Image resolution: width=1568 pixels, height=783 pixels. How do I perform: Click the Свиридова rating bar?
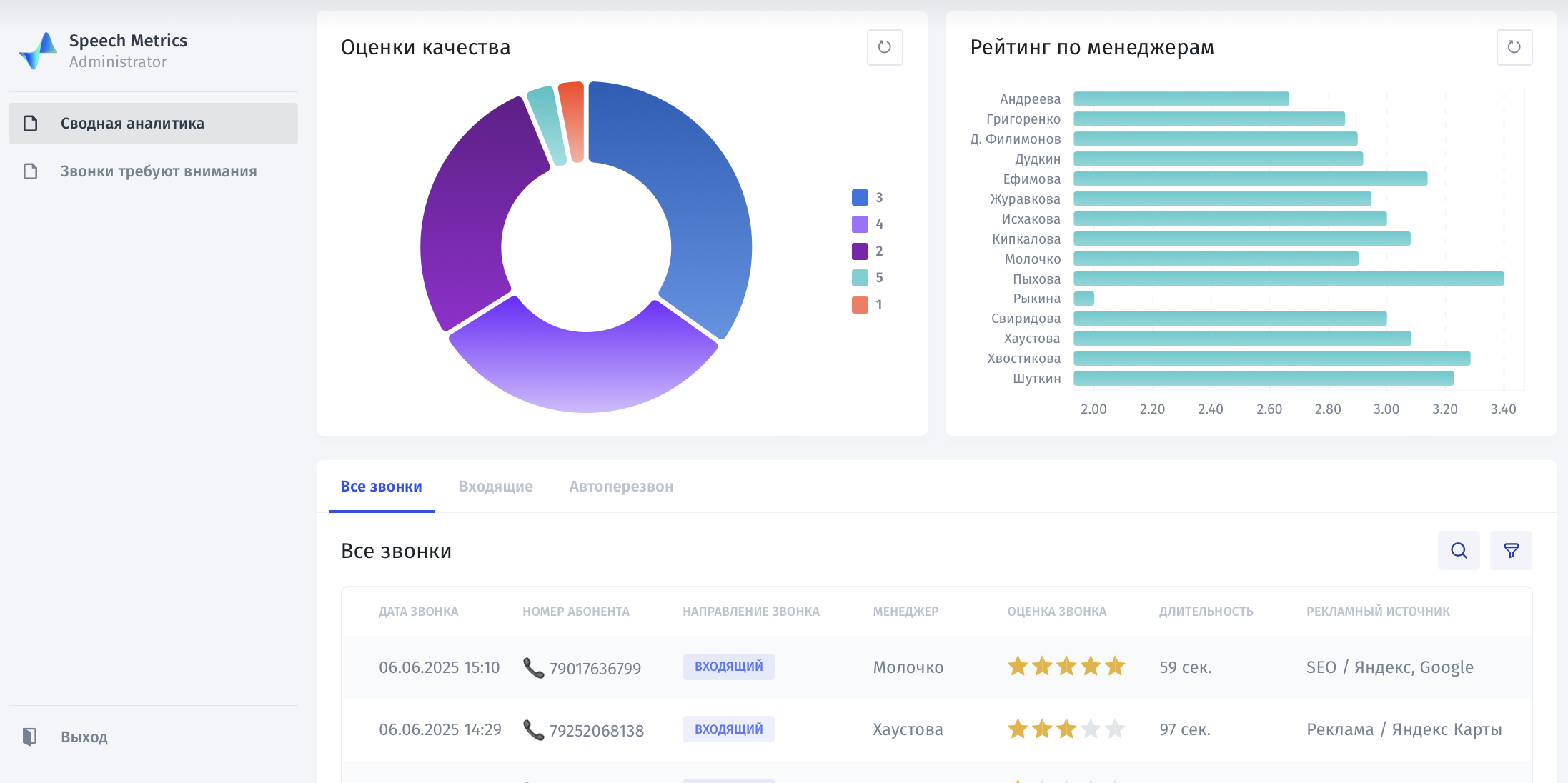1231,319
